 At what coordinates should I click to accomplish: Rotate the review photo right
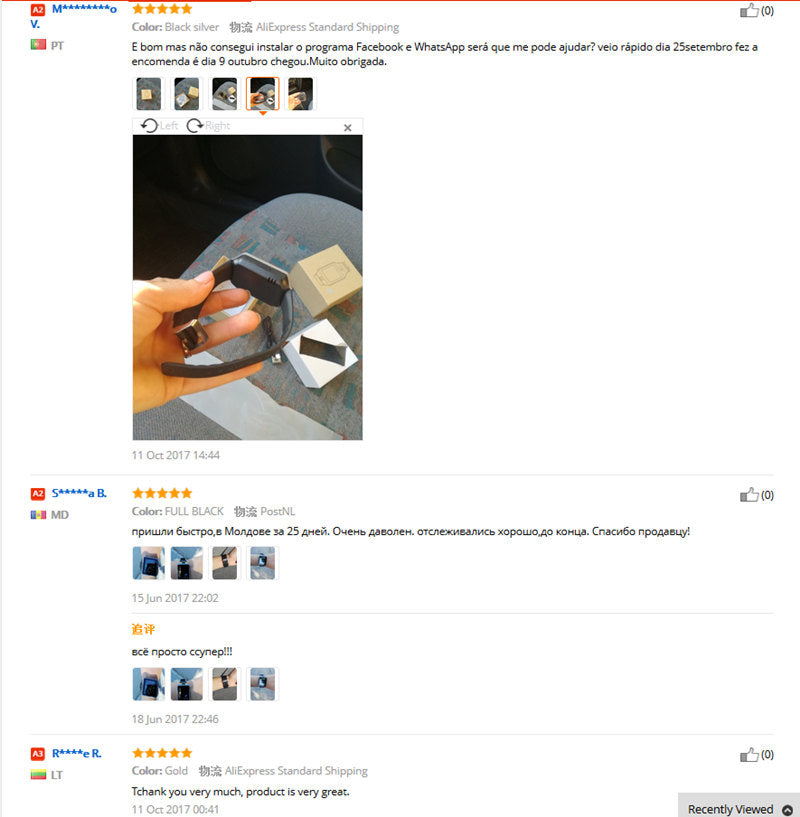[x=208, y=126]
